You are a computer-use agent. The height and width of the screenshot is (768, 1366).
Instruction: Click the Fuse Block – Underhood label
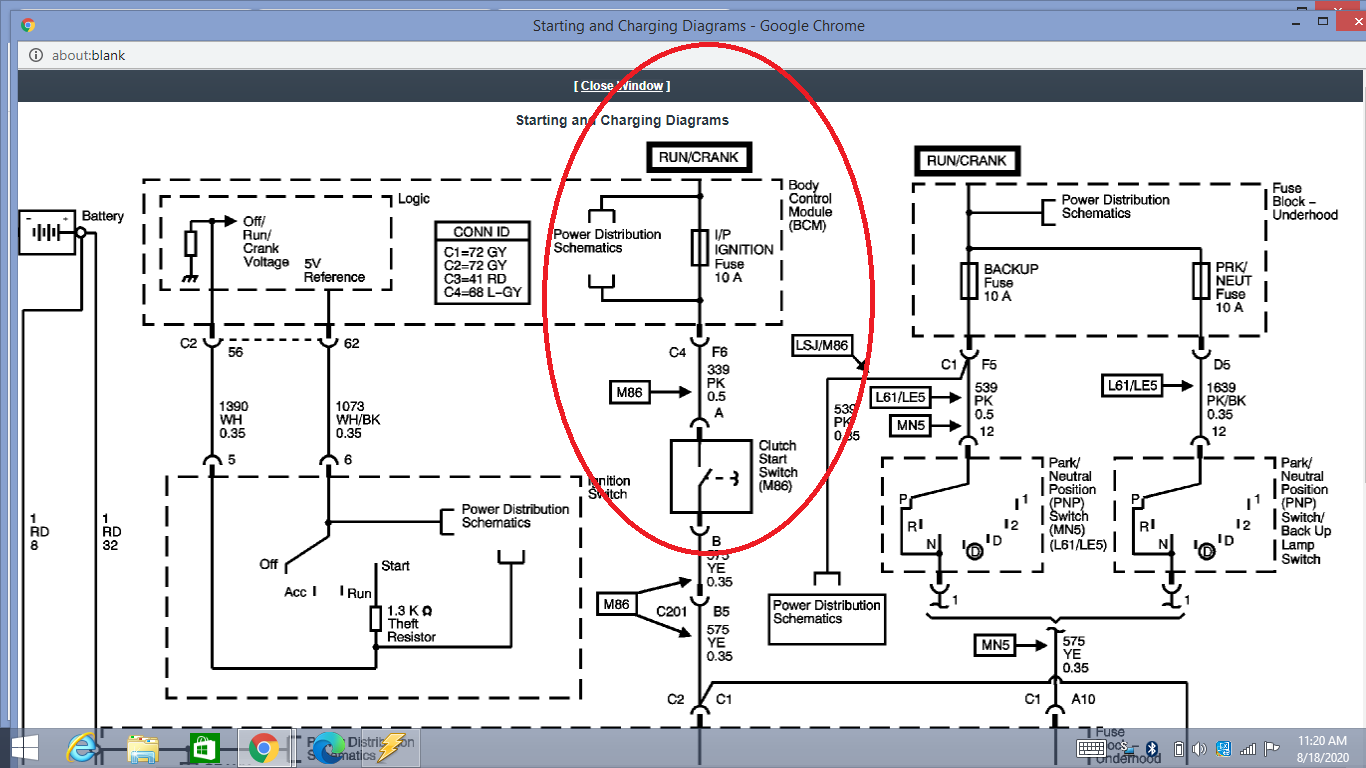[x=1305, y=201]
